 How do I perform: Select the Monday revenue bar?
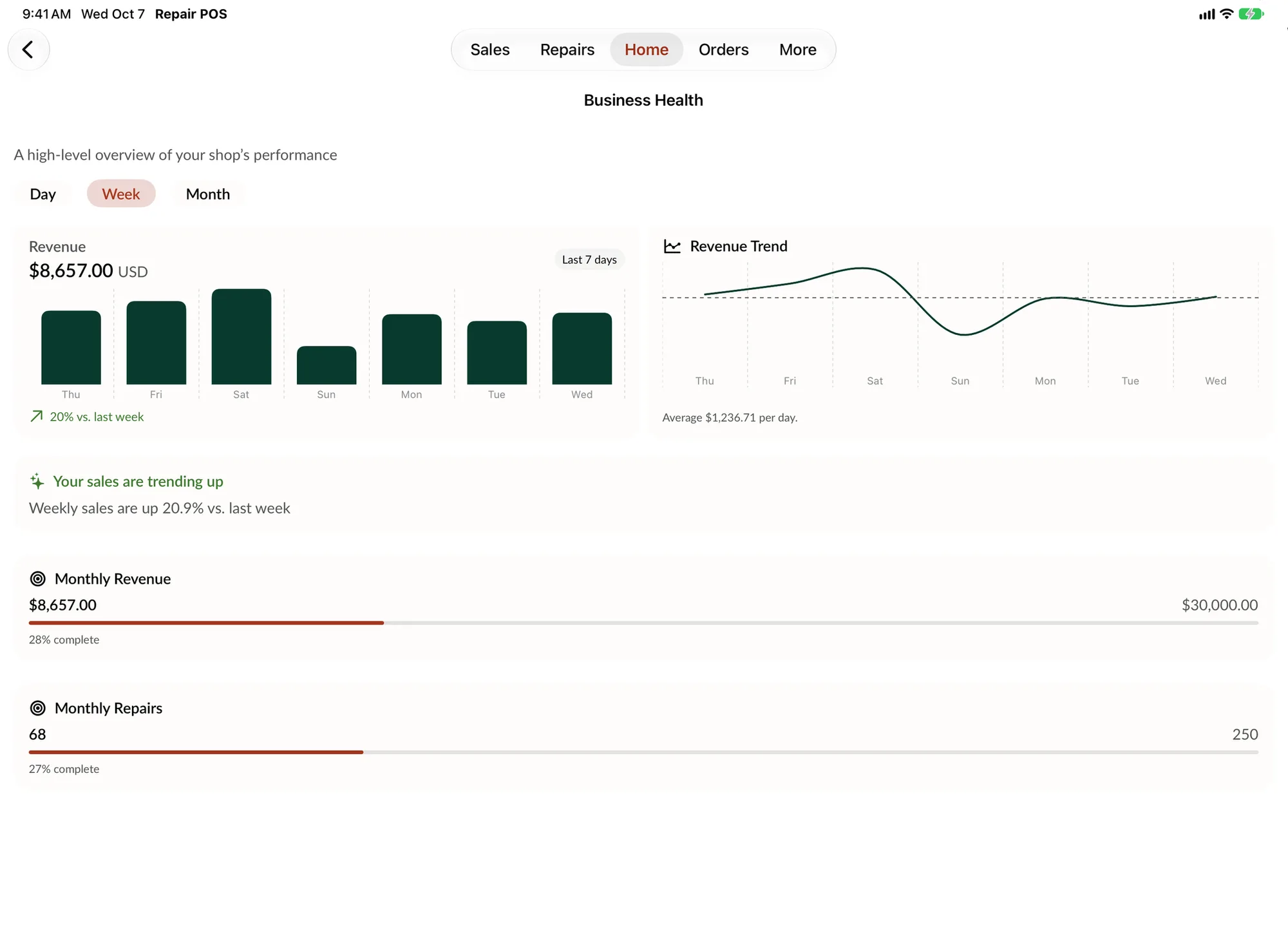412,349
